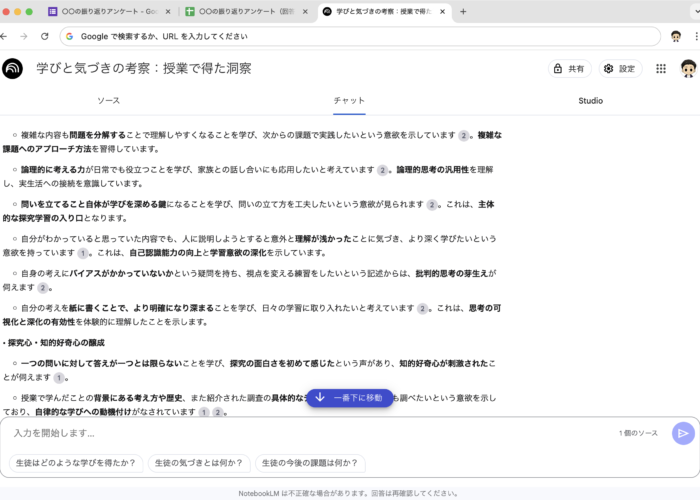Click citation 2 after 批判的思考の芽生え sentence
The image size is (700, 500).
42,288
